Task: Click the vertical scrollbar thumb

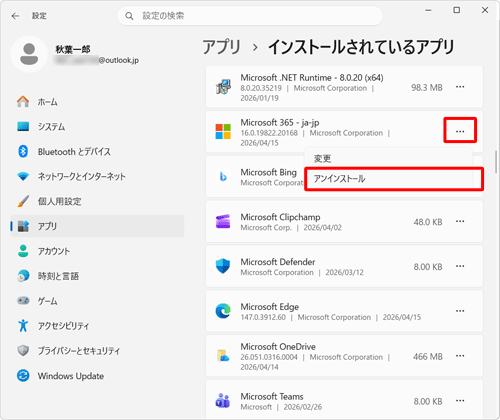Action: [496, 162]
